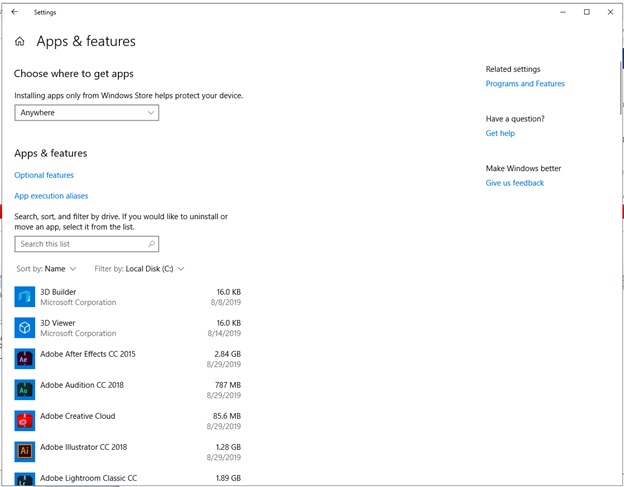Click the 1.89 GB size value
This screenshot has height=487, width=624.
pos(228,478)
